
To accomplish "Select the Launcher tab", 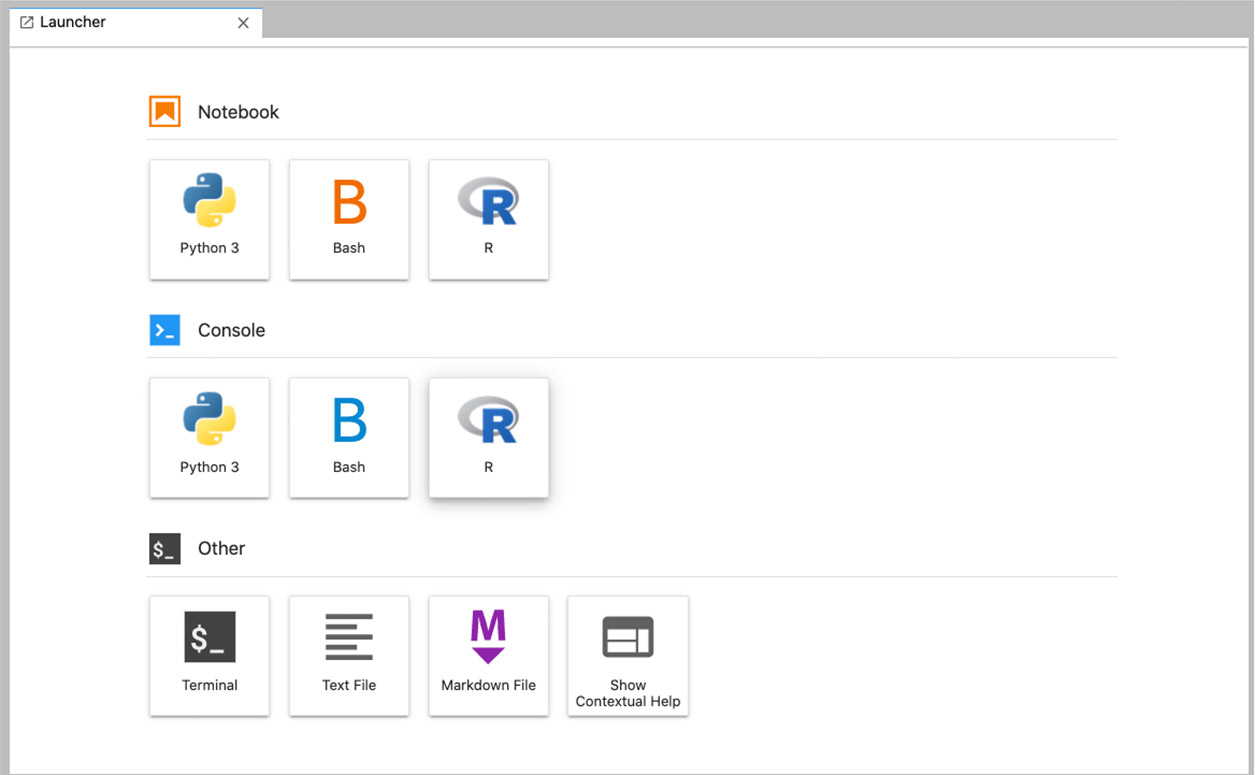I will [x=73, y=22].
